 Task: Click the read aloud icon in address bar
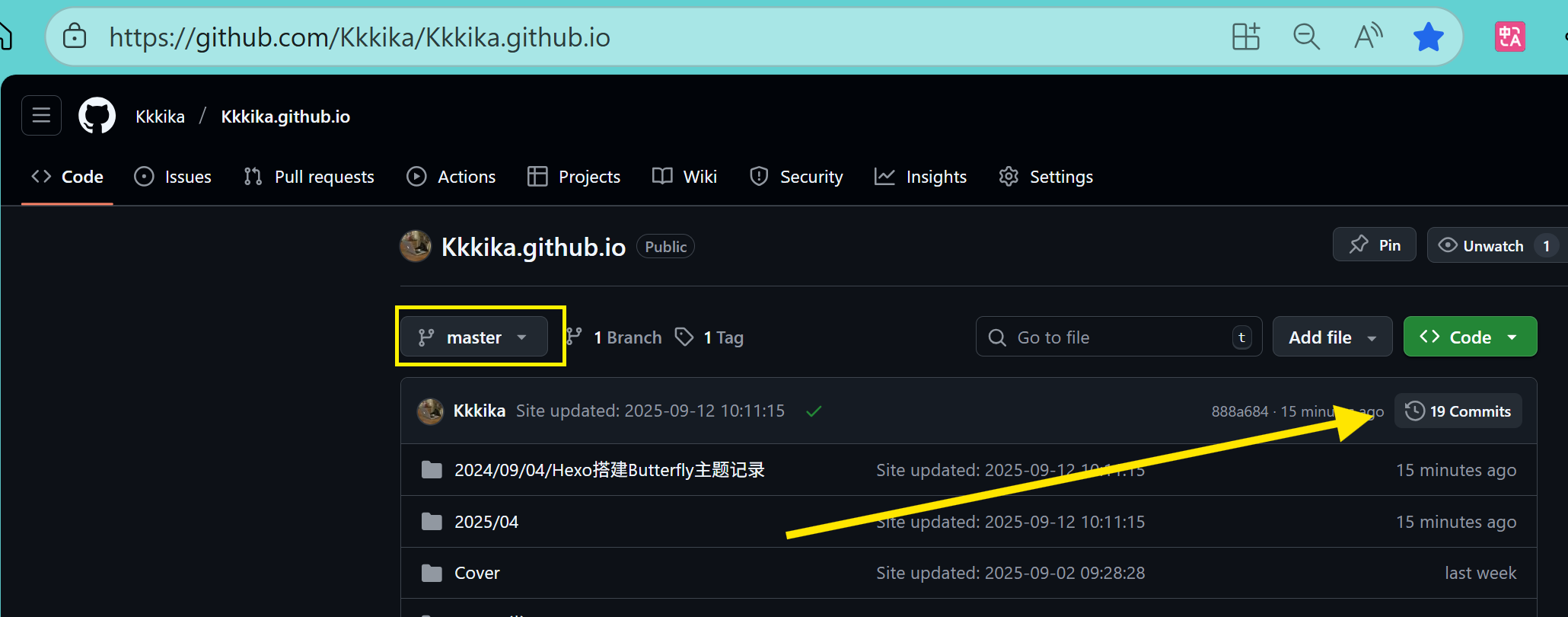(x=1368, y=37)
